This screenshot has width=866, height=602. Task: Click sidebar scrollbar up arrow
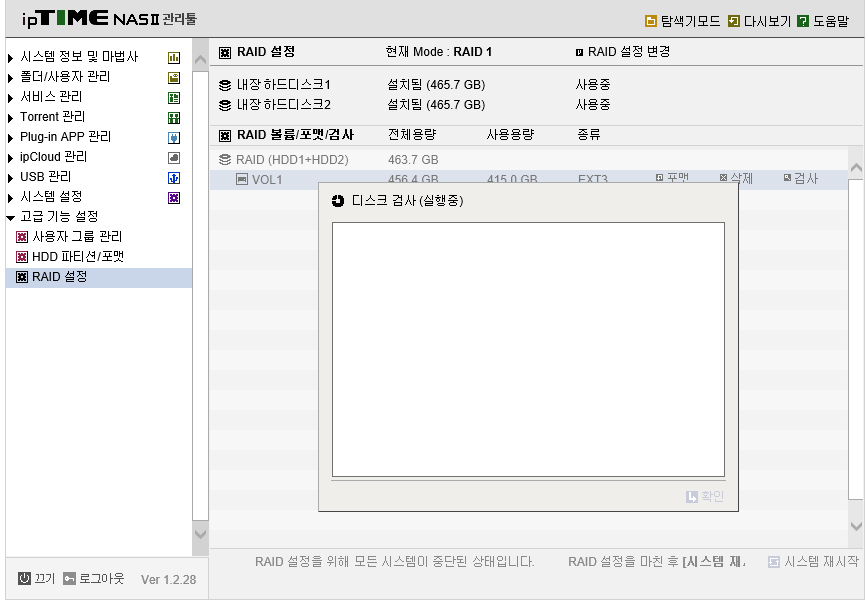[x=200, y=60]
